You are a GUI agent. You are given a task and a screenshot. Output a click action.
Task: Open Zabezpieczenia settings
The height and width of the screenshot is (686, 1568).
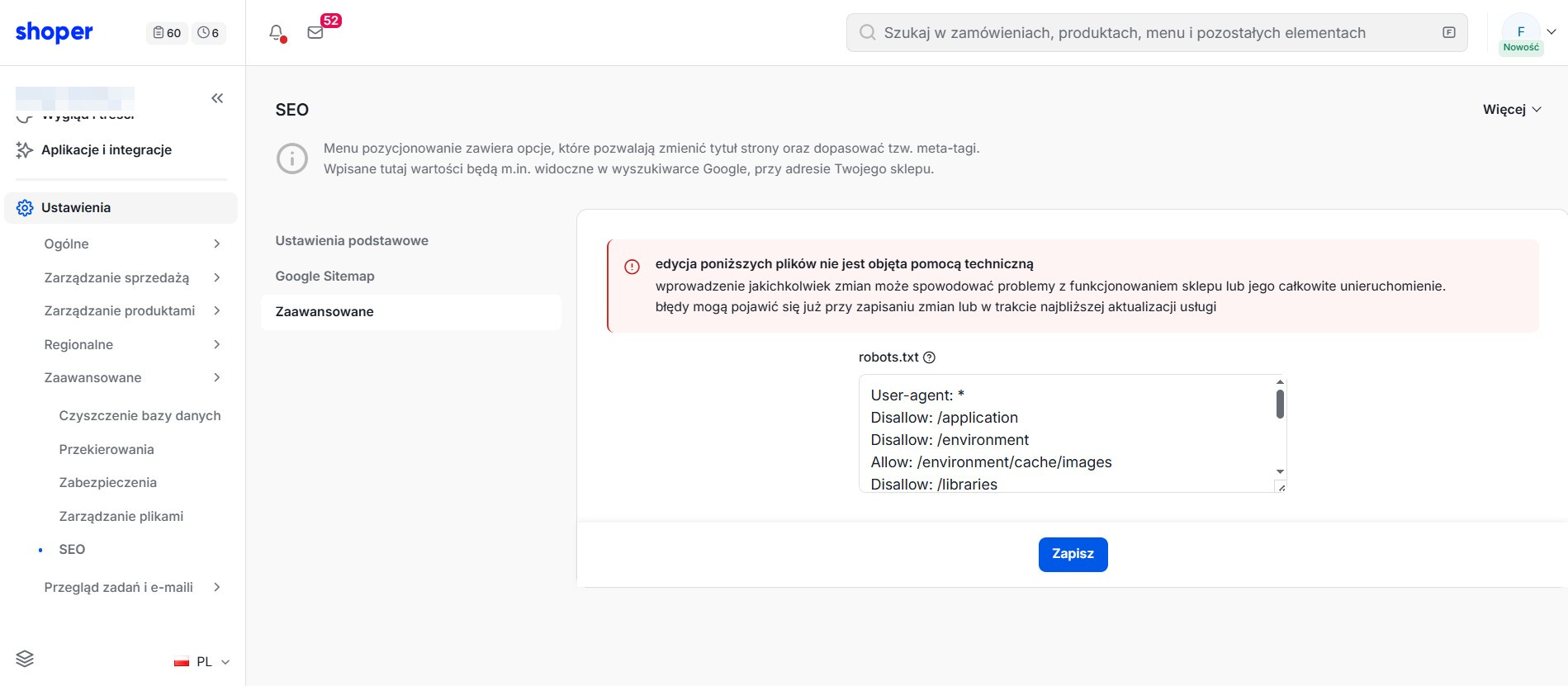pos(107,482)
